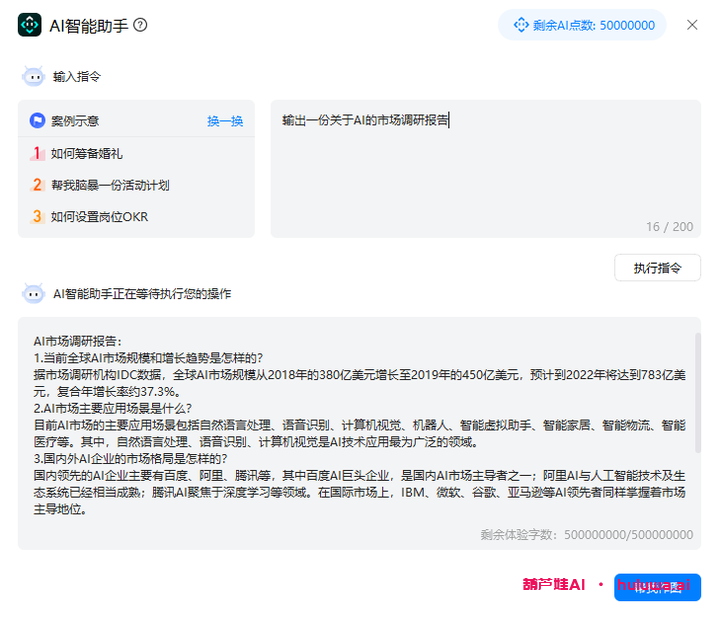The height and width of the screenshot is (620, 720).
Task: Select example 如何筹备婚礼
Action: [x=87, y=153]
